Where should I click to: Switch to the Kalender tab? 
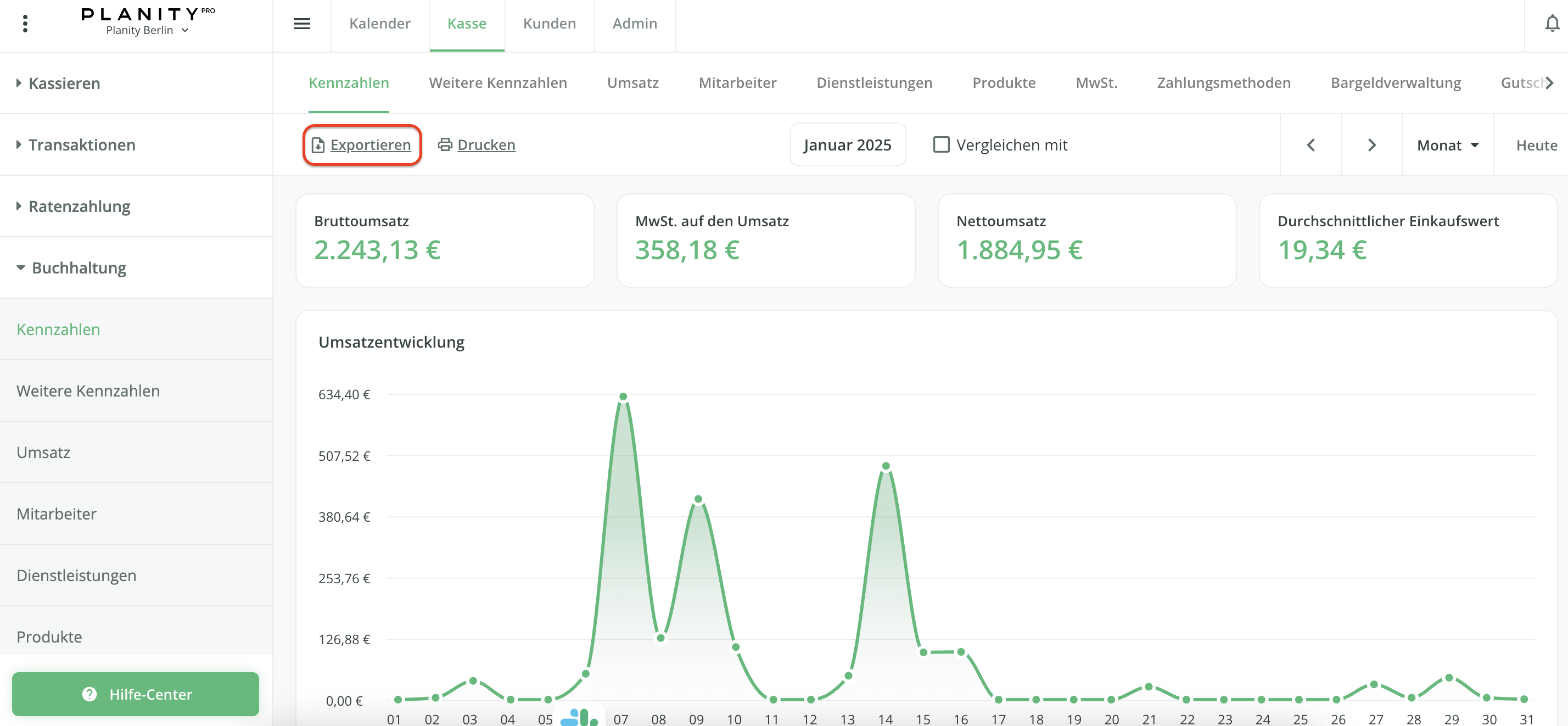380,24
